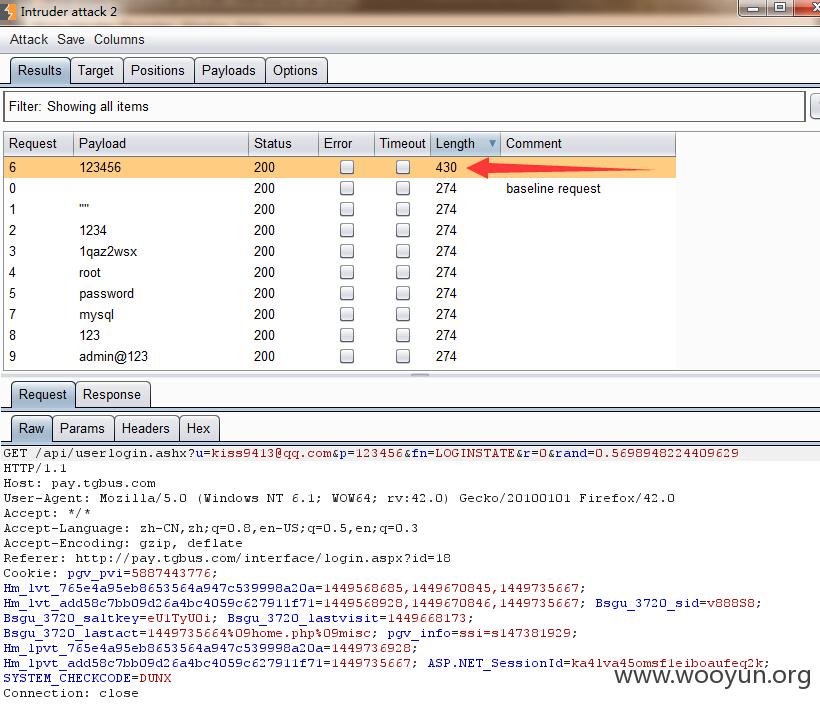Select the Raw view tab
Screen dimensions: 820x704
[x=31, y=428]
